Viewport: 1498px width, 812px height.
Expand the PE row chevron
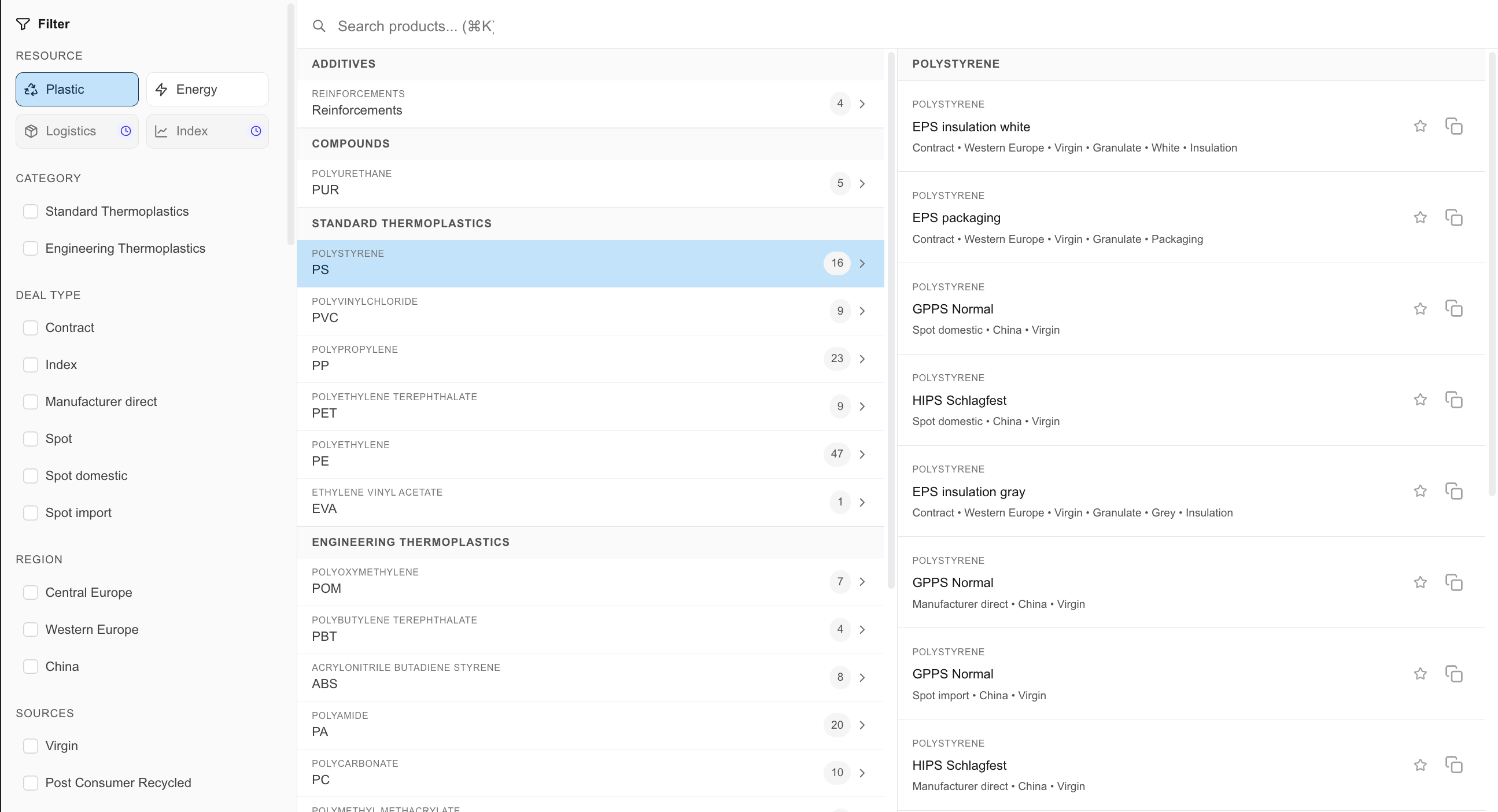(x=862, y=453)
